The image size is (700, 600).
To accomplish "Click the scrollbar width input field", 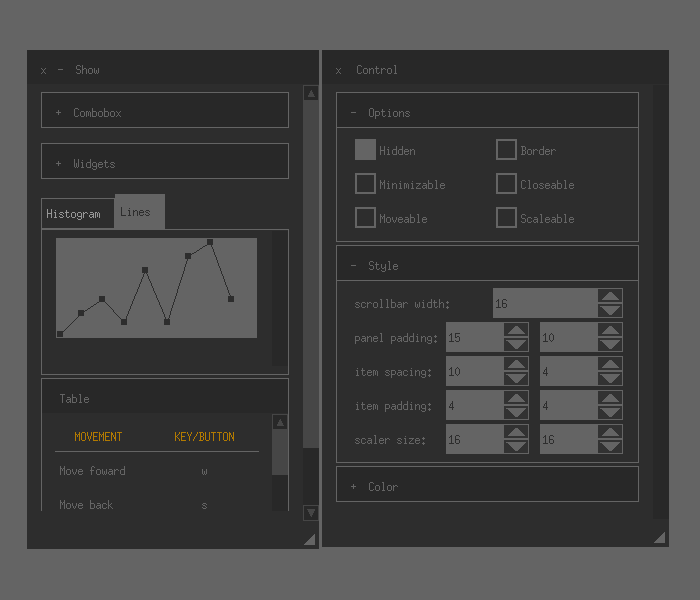I will (546, 303).
